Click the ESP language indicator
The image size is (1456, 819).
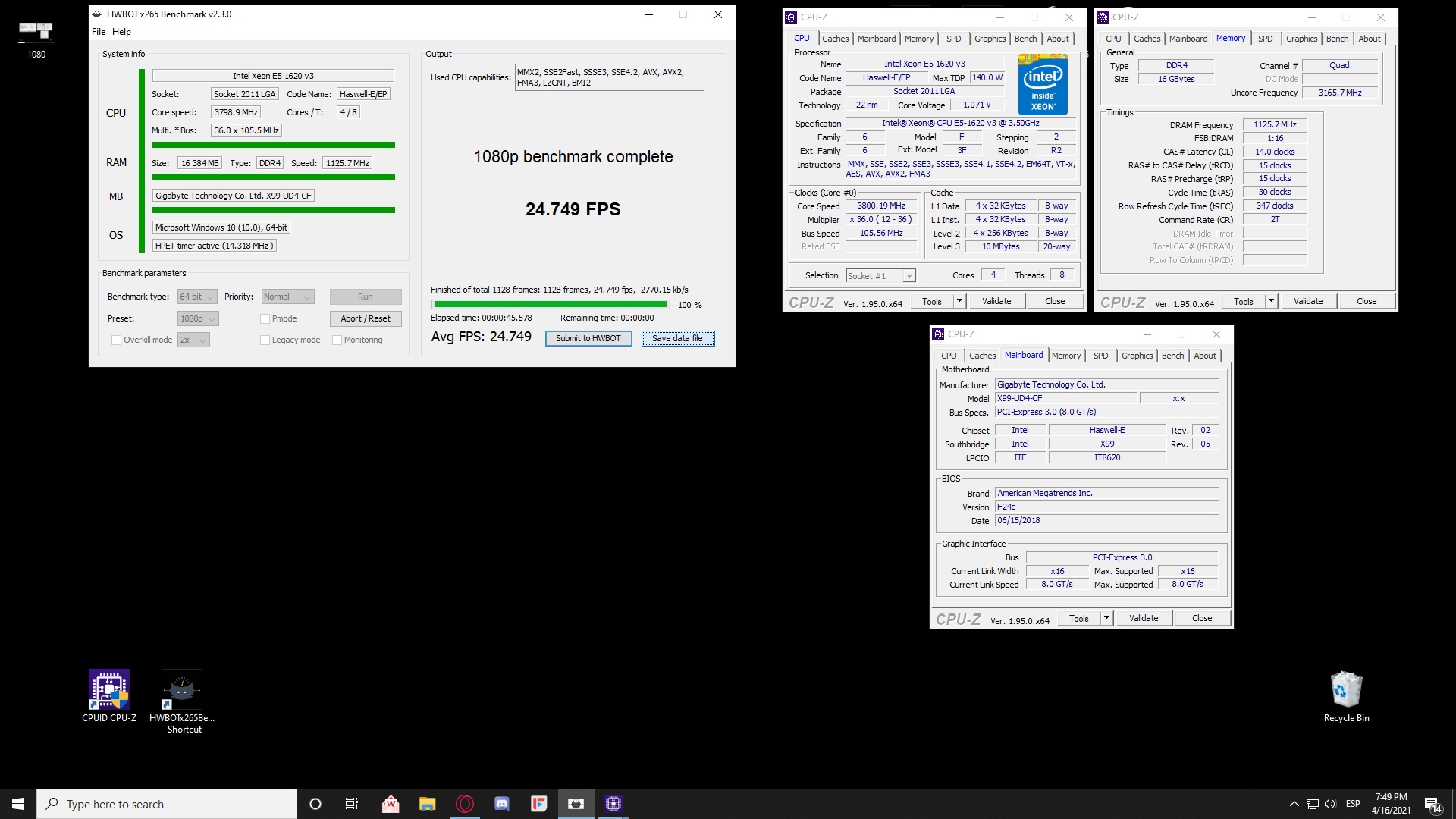(x=1354, y=804)
